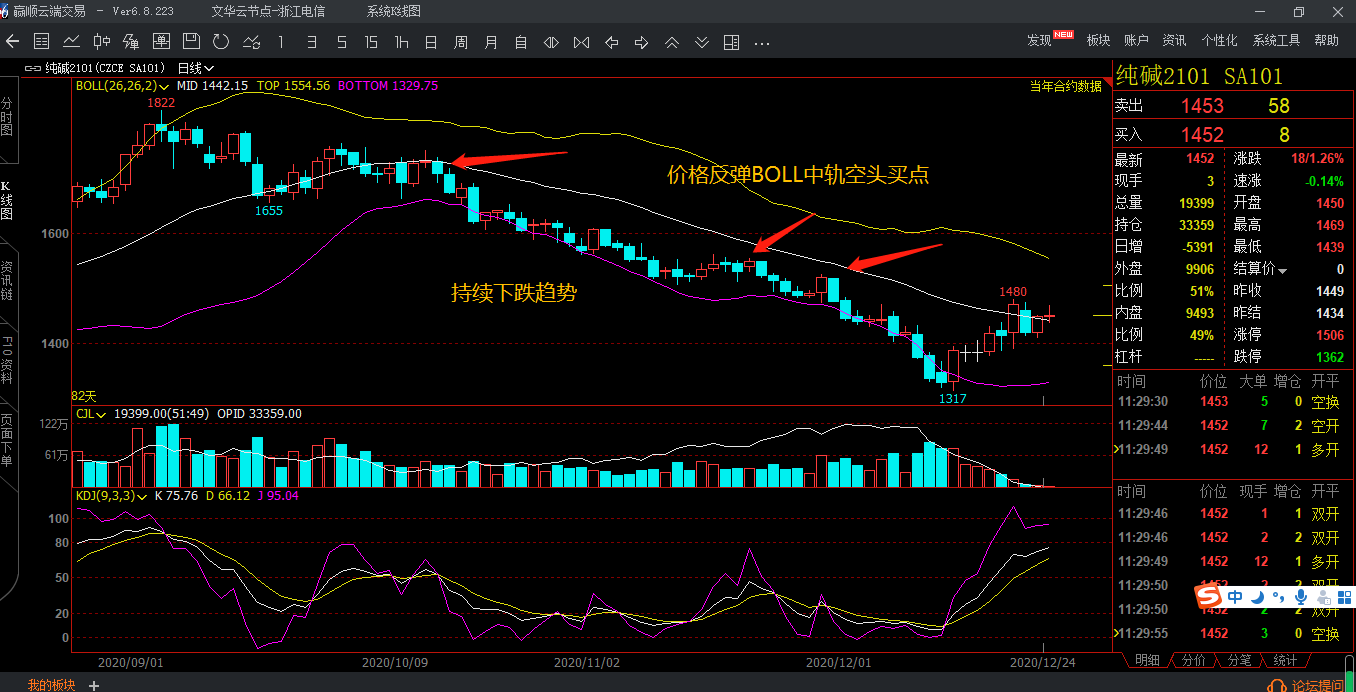Image resolution: width=1356 pixels, height=692 pixels.
Task: Click the Sogou microphone voice input icon
Action: [1300, 597]
